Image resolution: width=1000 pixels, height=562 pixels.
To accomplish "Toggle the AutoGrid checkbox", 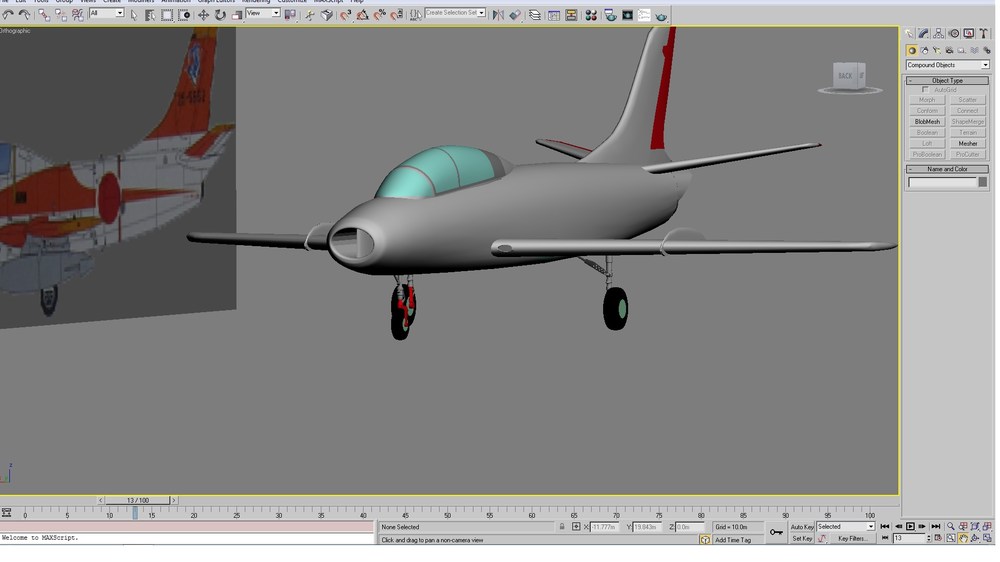I will coord(925,90).
